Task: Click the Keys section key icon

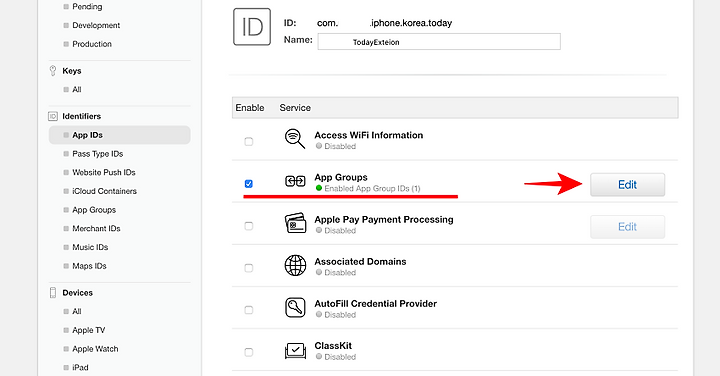Action: (53, 71)
